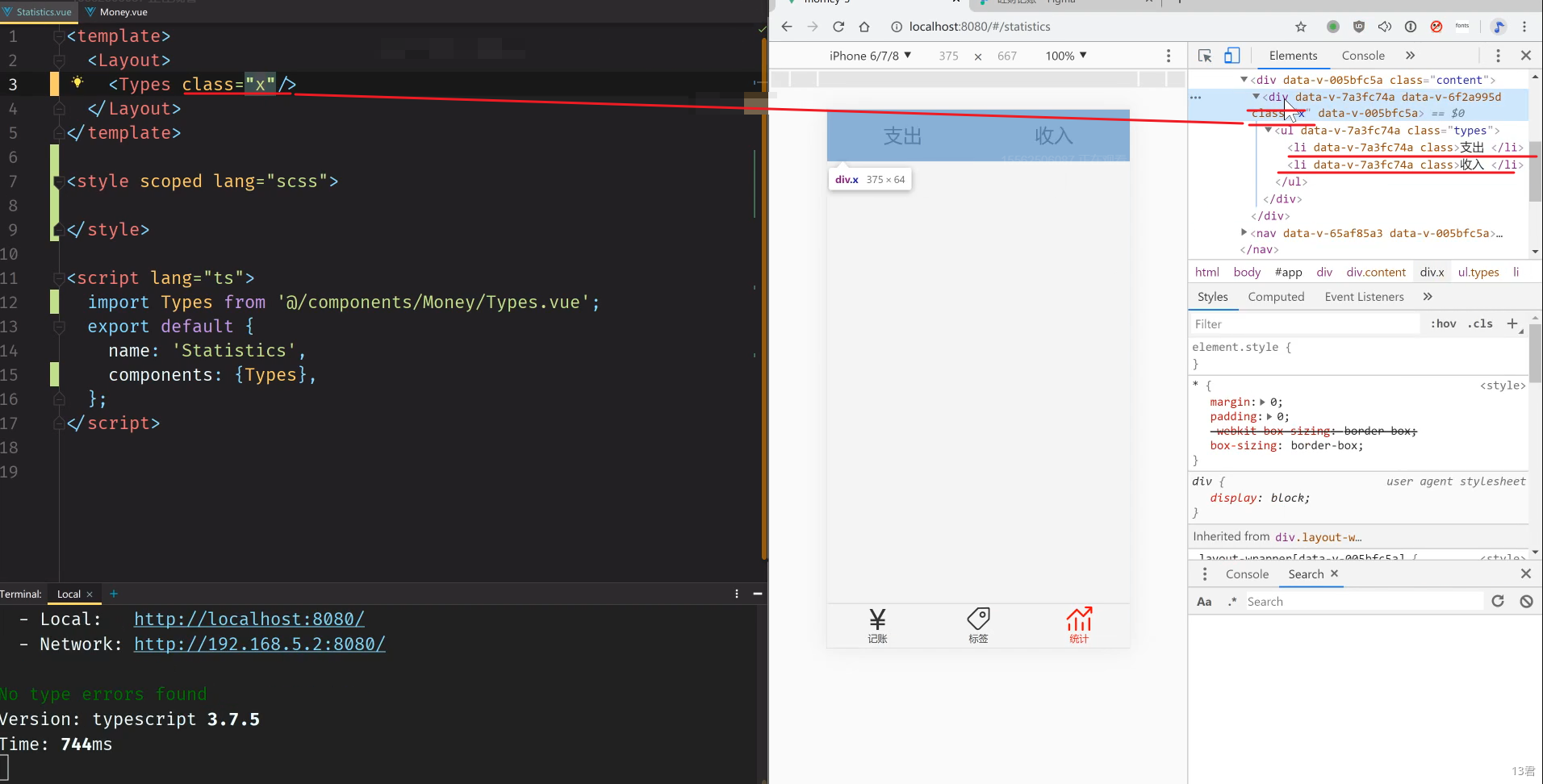The height and width of the screenshot is (784, 1543).
Task: Open the Console panel tab
Action: point(1363,56)
